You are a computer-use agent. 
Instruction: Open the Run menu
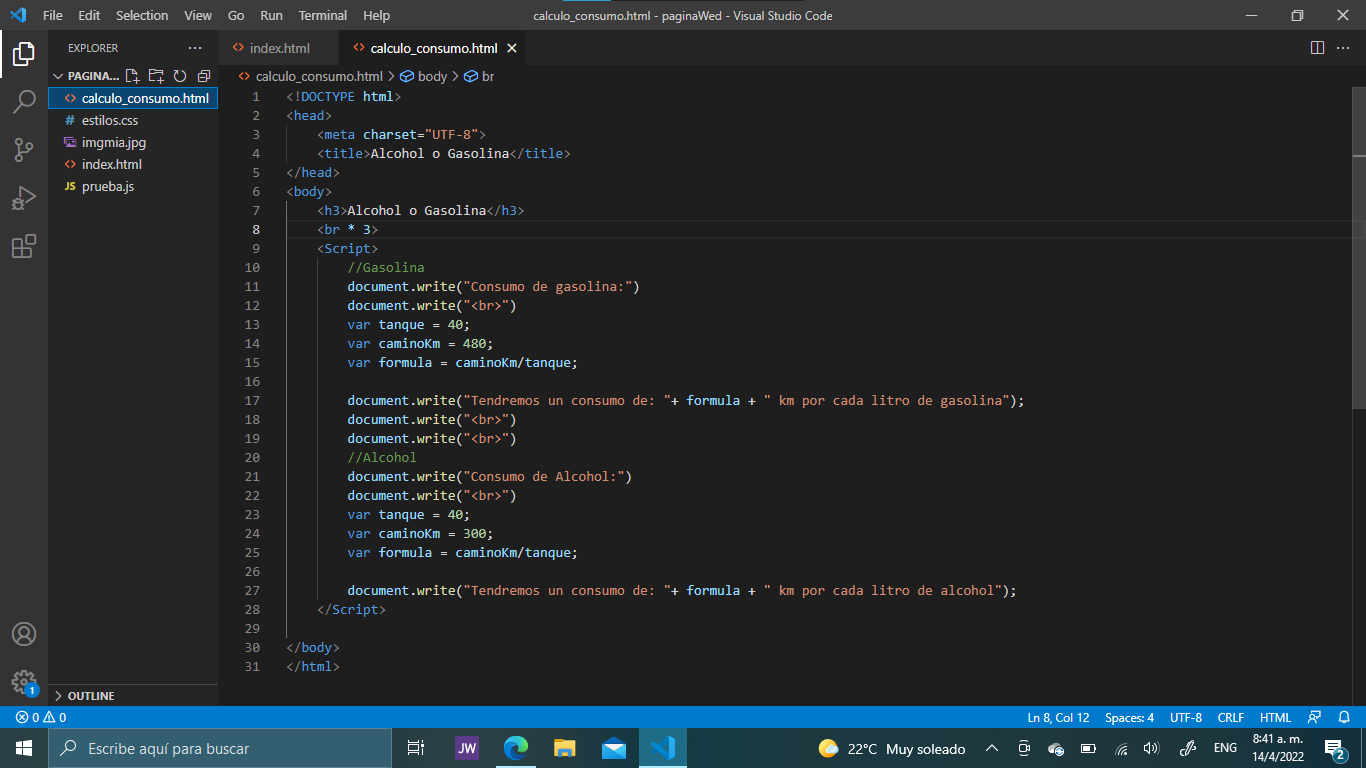point(271,15)
